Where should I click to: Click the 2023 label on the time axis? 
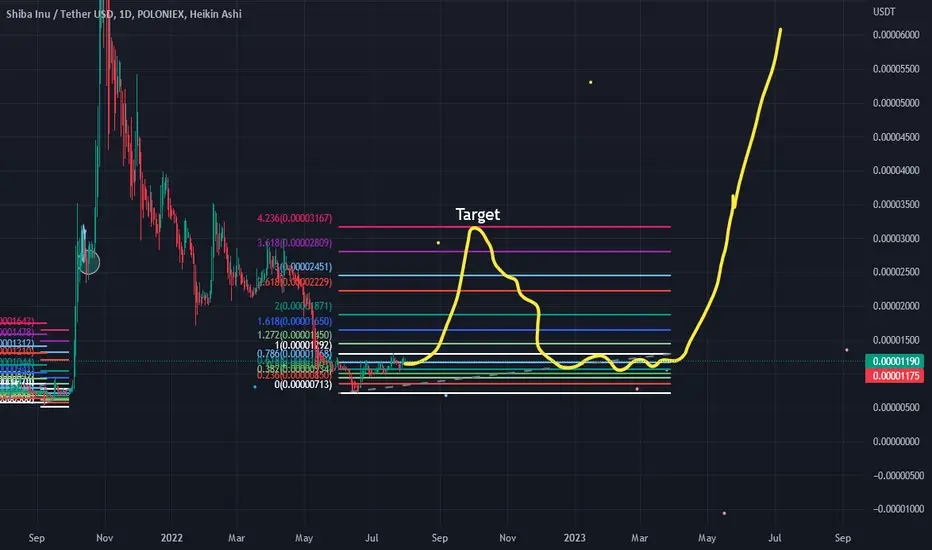[574, 538]
